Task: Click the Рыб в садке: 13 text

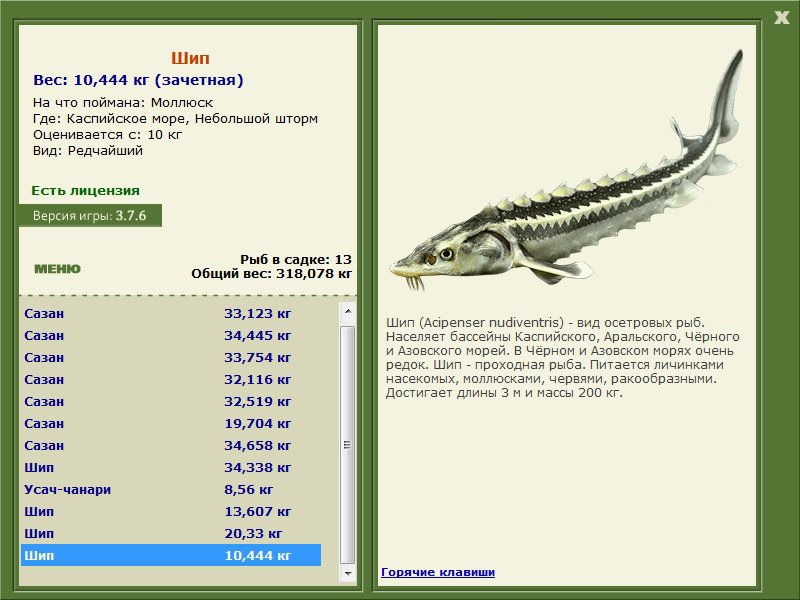Action: tap(296, 259)
